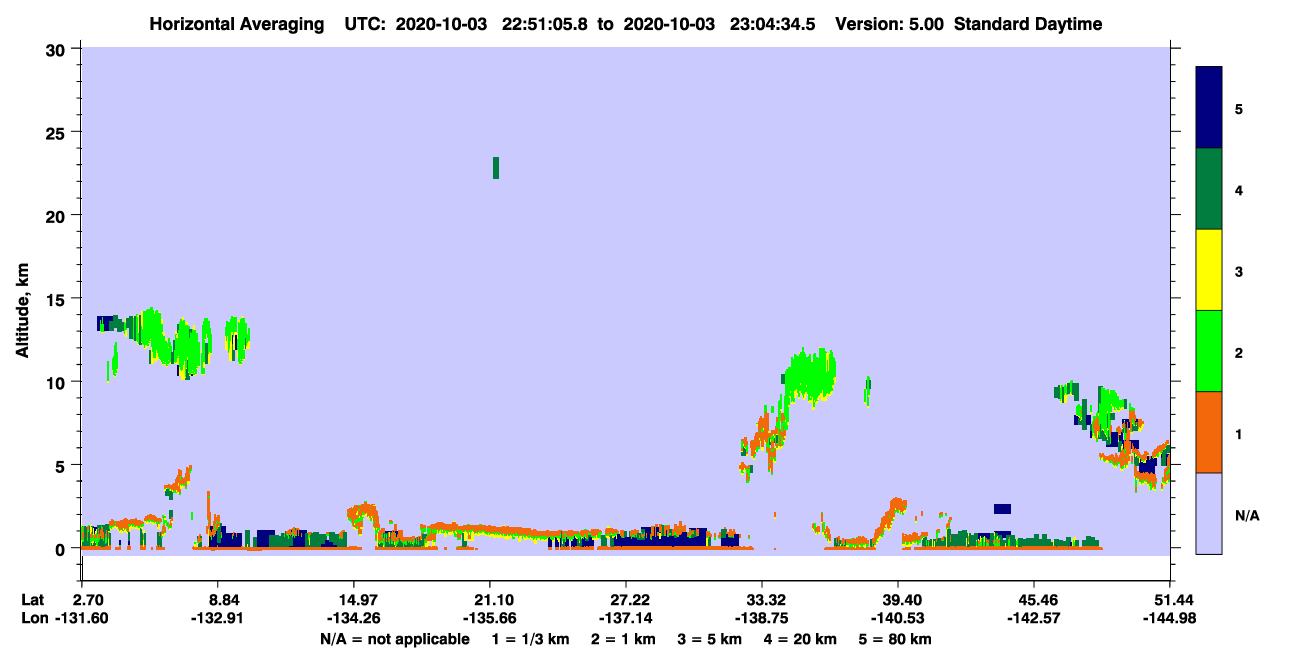Click the yellow colorbar segment labeled 3
Screen dimensions: 1300x667
pos(1209,270)
